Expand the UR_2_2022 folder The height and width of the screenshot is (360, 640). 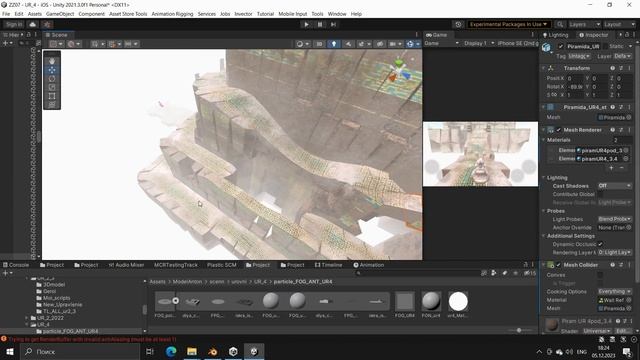coord(27,318)
